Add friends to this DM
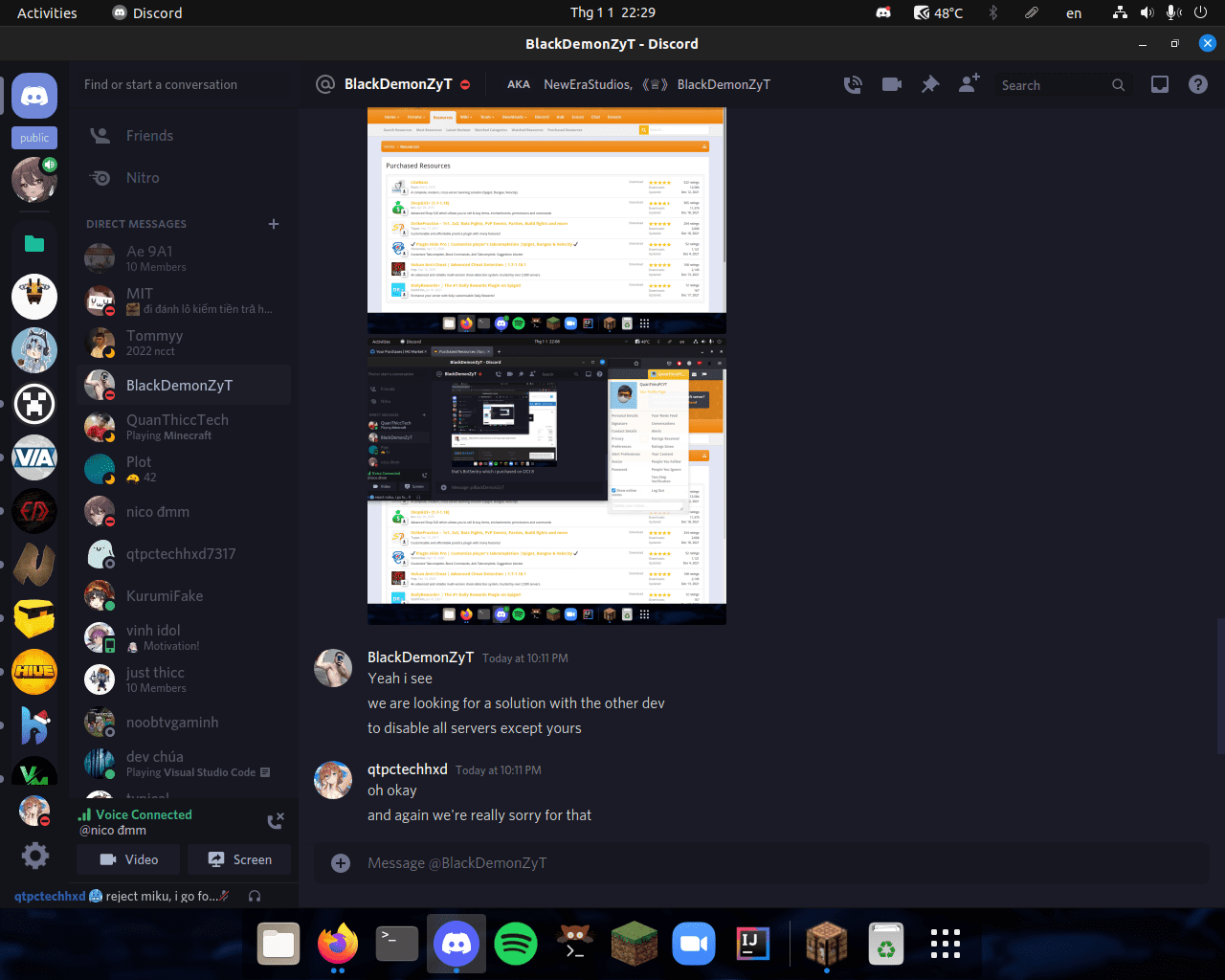The width and height of the screenshot is (1225, 980). 969,83
